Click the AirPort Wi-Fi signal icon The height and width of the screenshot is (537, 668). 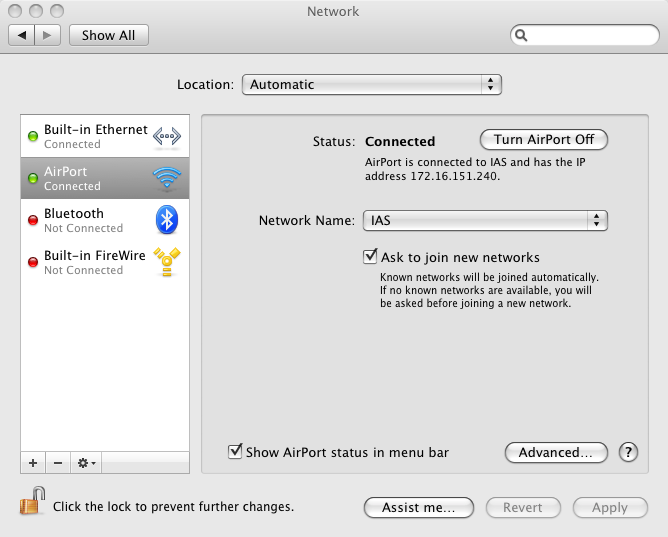166,179
